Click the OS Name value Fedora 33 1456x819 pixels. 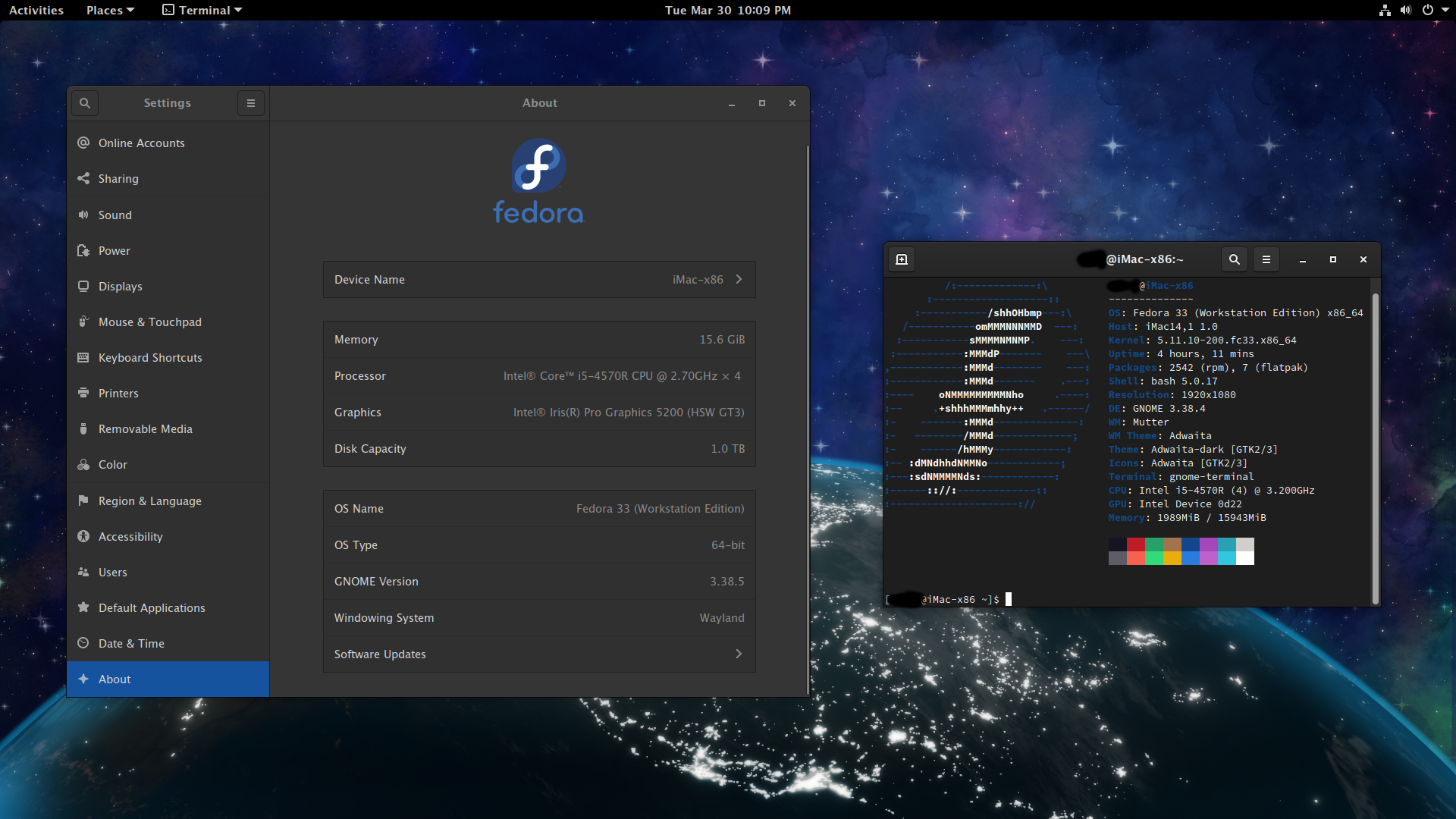(x=660, y=509)
